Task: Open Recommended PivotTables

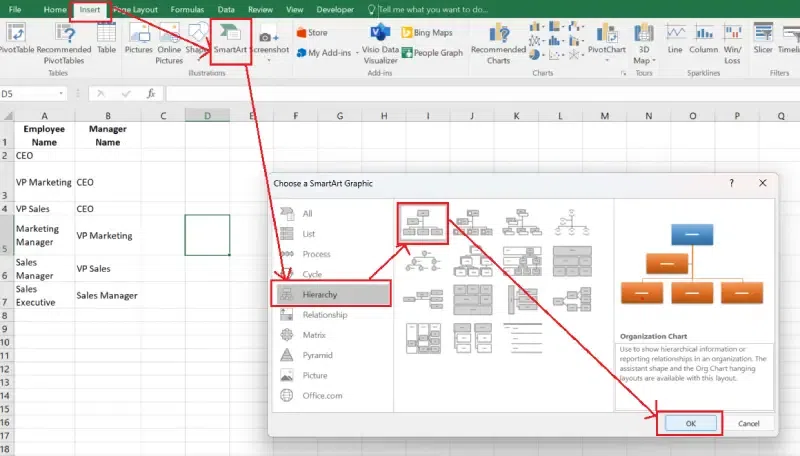Action: click(64, 44)
